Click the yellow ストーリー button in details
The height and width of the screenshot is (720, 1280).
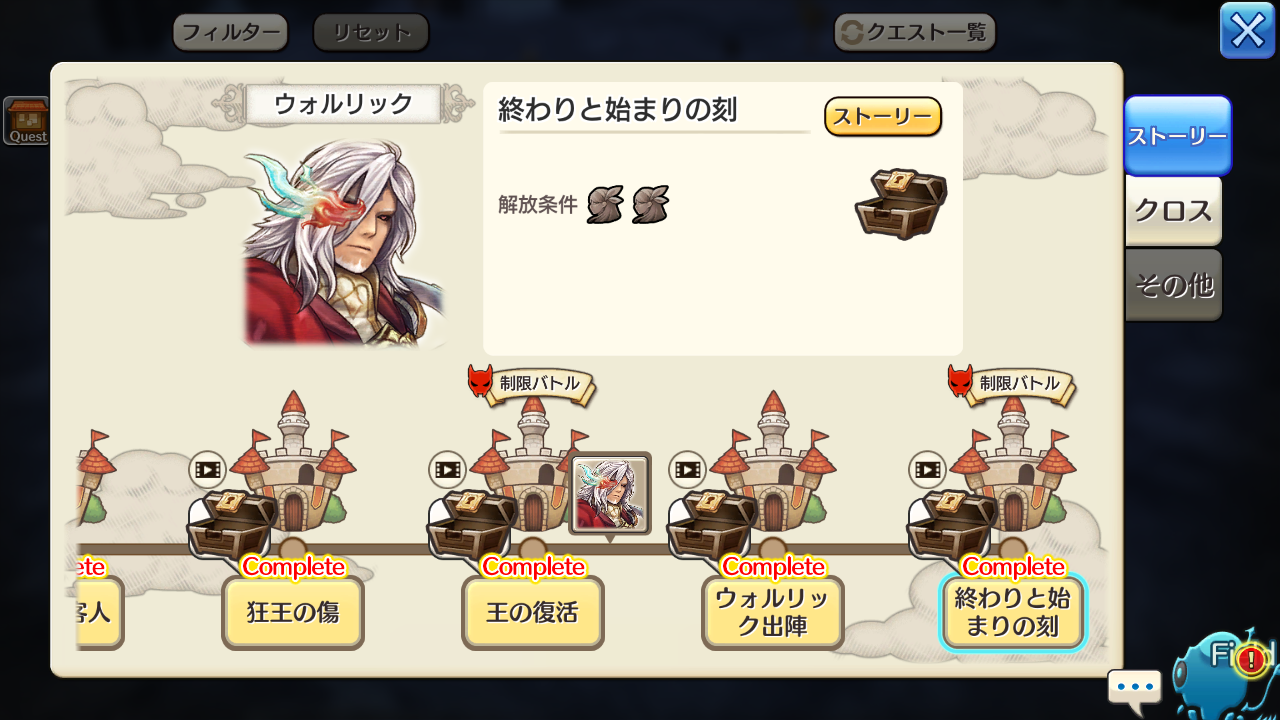[883, 116]
